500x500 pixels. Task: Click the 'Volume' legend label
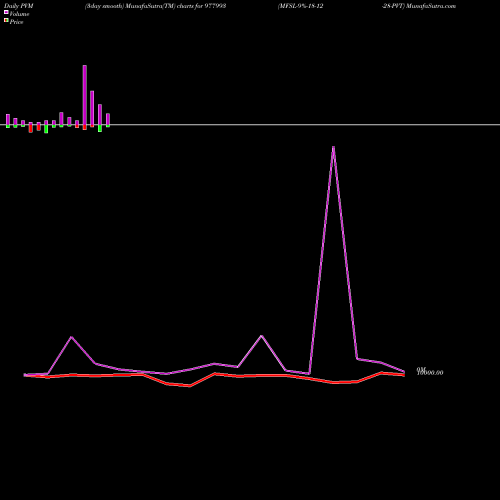pos(19,14)
